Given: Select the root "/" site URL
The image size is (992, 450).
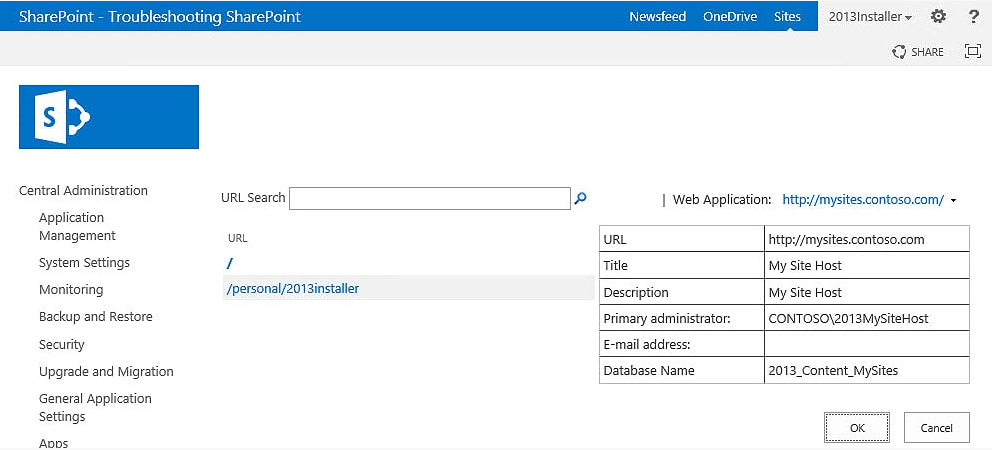Looking at the screenshot, I should 230,263.
